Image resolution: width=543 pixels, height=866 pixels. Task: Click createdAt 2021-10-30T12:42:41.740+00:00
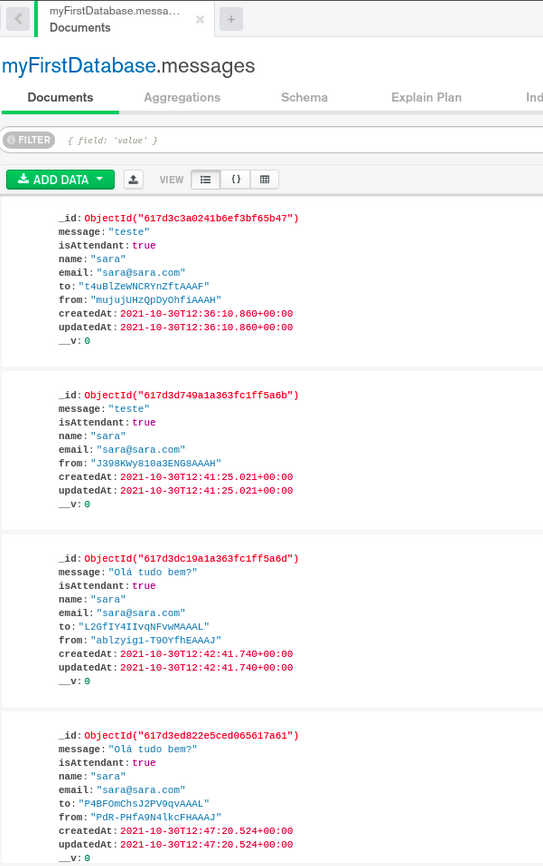(207, 654)
